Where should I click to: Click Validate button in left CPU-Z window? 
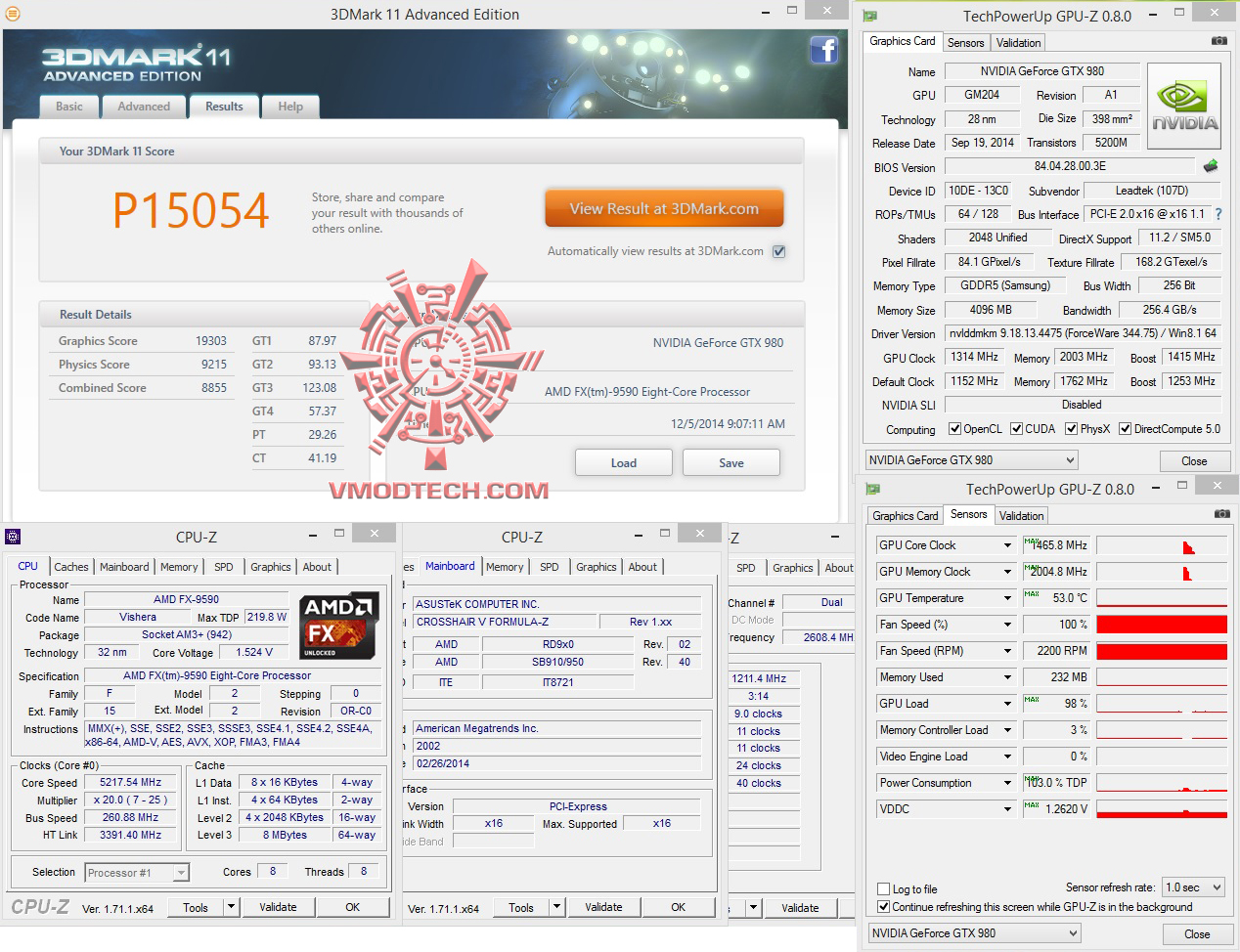(x=278, y=907)
